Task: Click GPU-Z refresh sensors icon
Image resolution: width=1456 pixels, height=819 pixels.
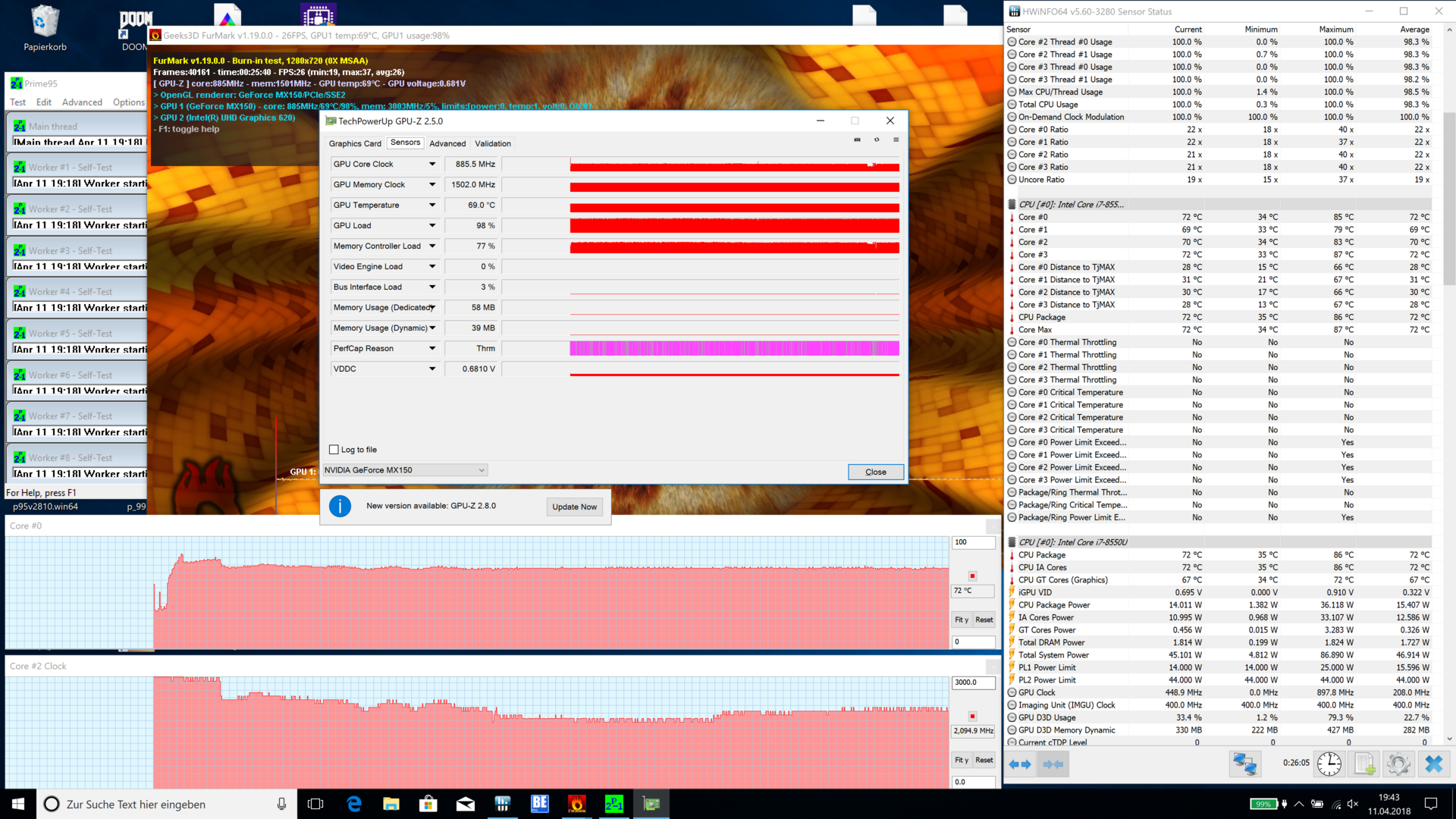Action: click(877, 140)
